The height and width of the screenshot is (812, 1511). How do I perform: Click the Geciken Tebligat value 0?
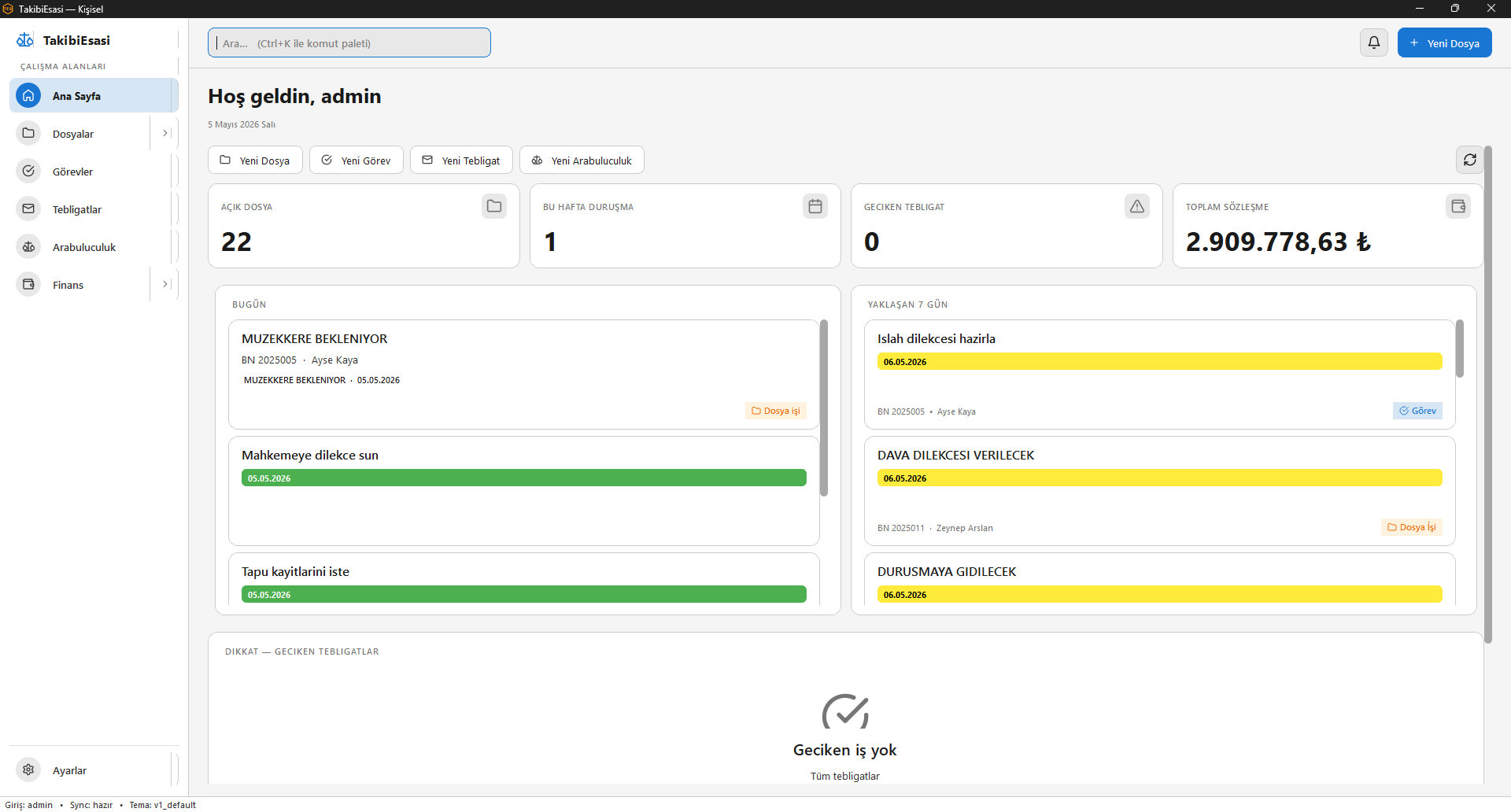tap(872, 242)
